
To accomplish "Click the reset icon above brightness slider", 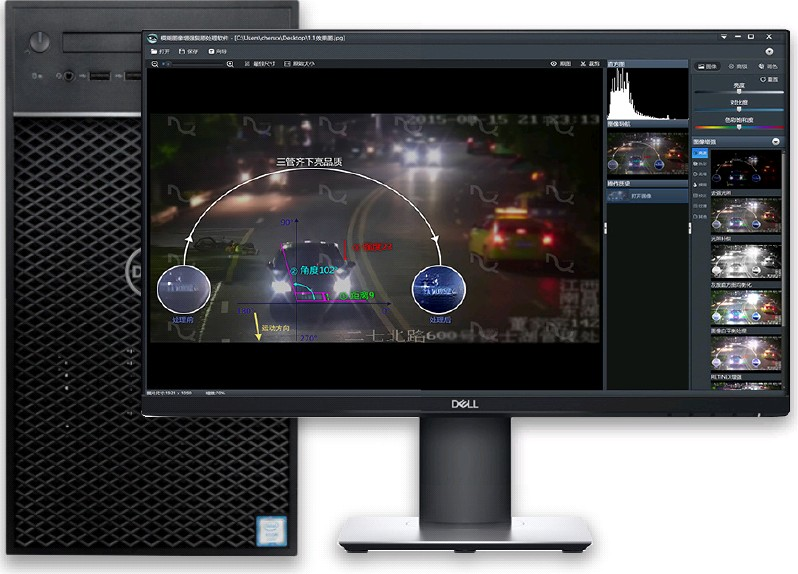I will (x=764, y=78).
